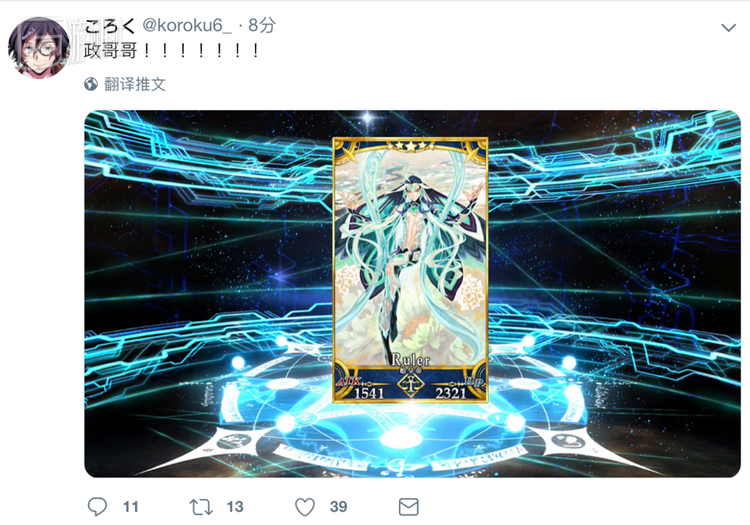The width and height of the screenshot is (750, 525).
Task: Translate the tweet via 翻译推文
Action: (135, 84)
